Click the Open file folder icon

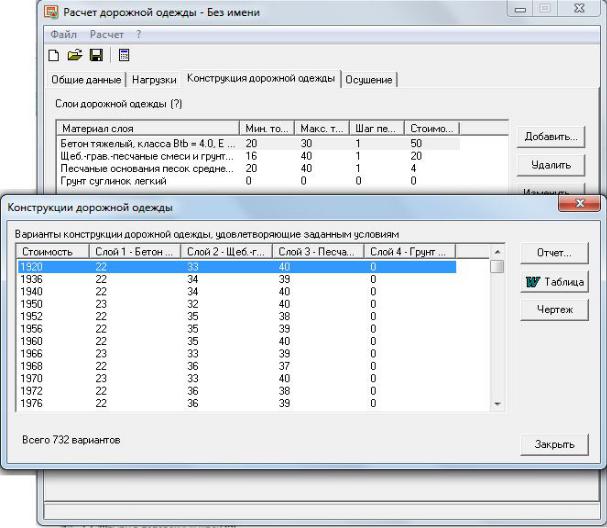point(75,55)
